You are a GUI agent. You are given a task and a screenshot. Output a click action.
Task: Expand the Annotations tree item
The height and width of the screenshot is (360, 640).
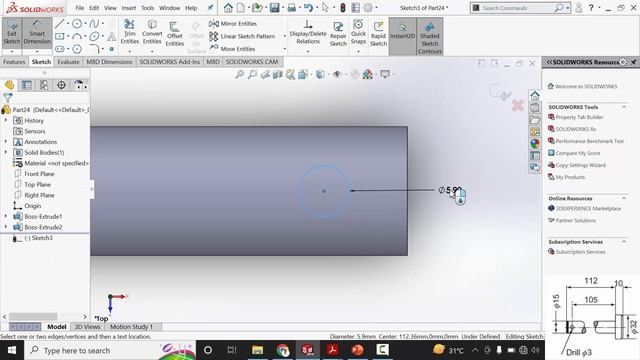pos(6,142)
